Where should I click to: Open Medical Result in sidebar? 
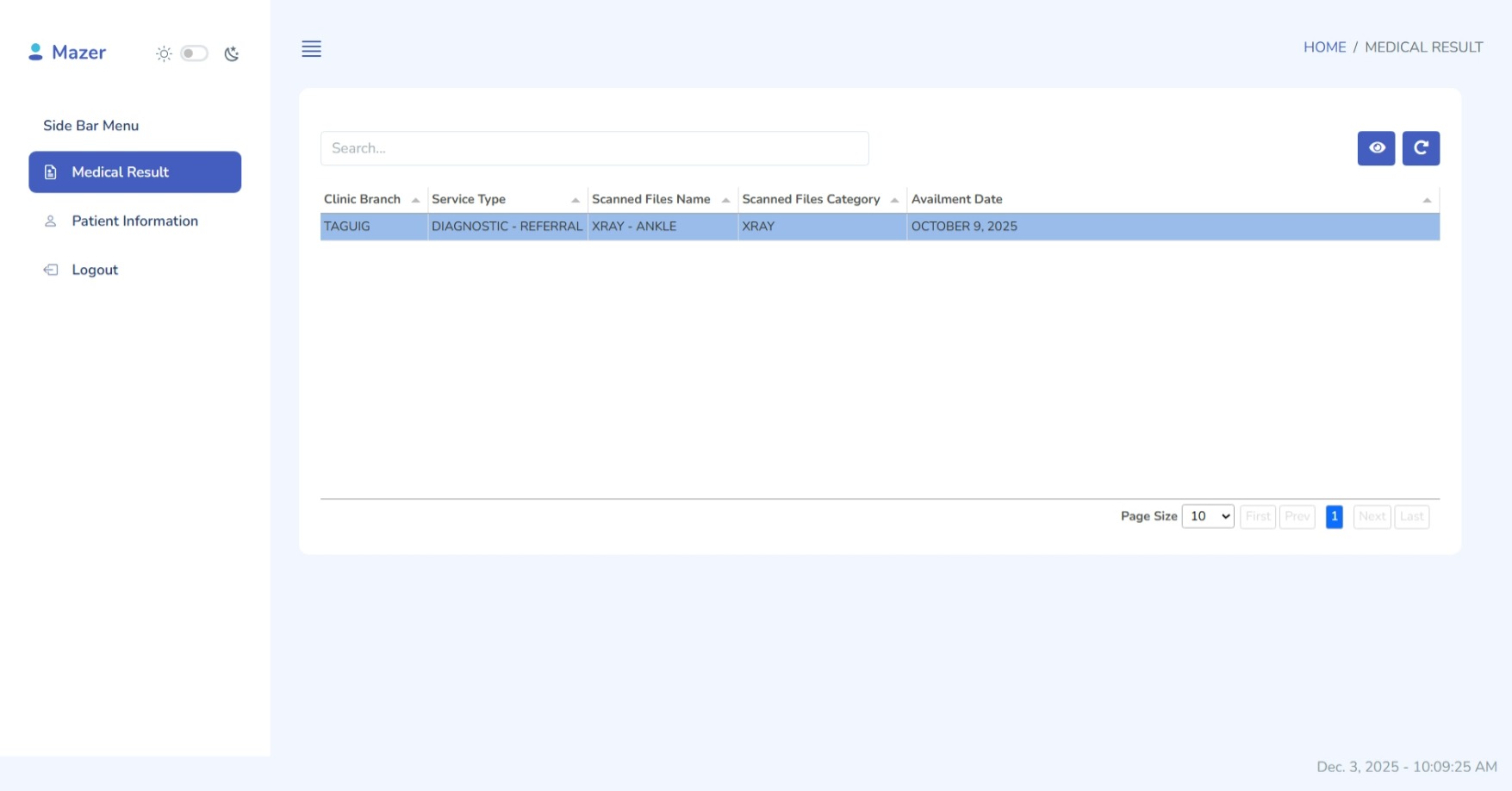coord(134,172)
